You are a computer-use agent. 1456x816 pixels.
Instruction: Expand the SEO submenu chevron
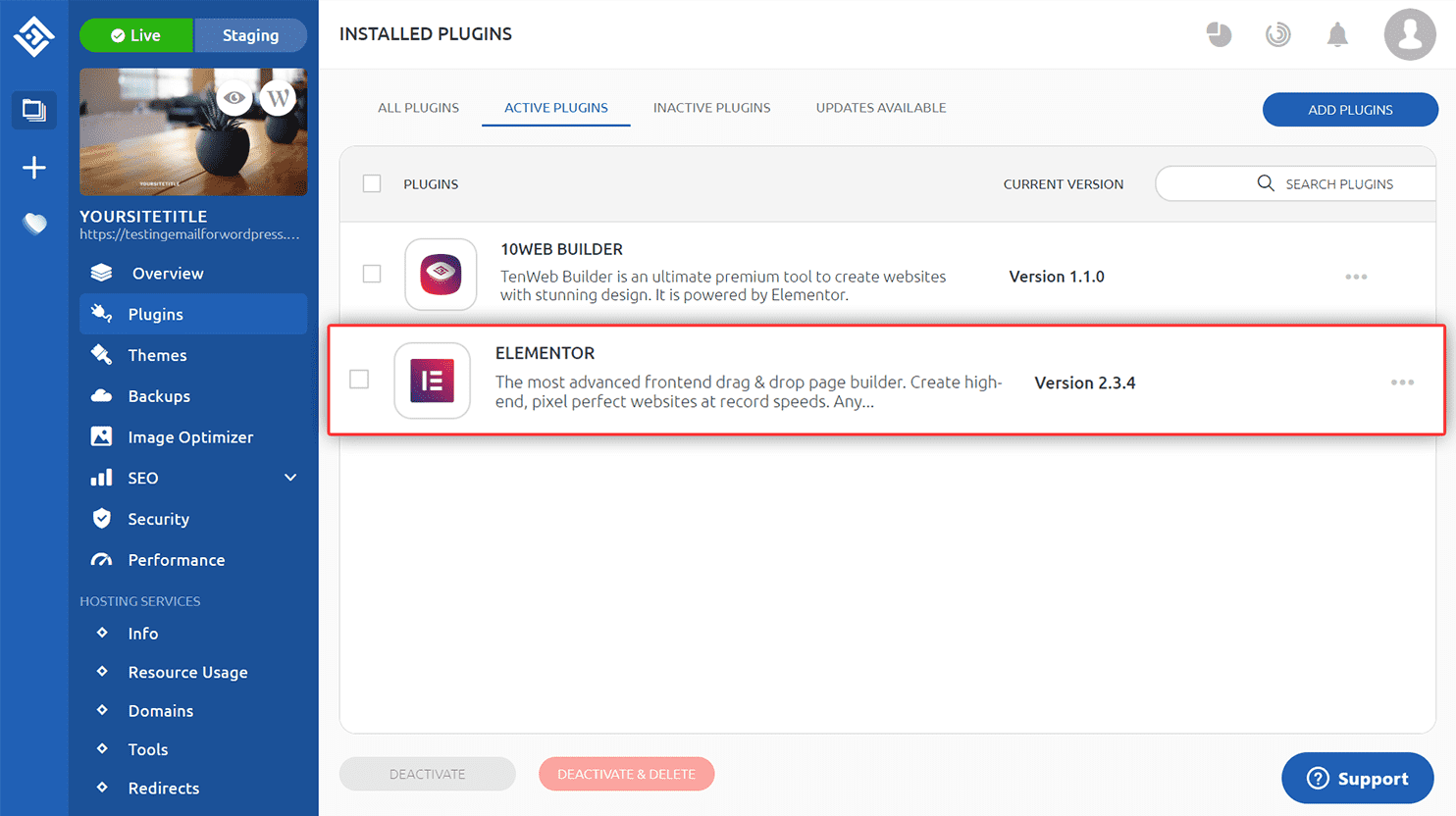coord(290,478)
